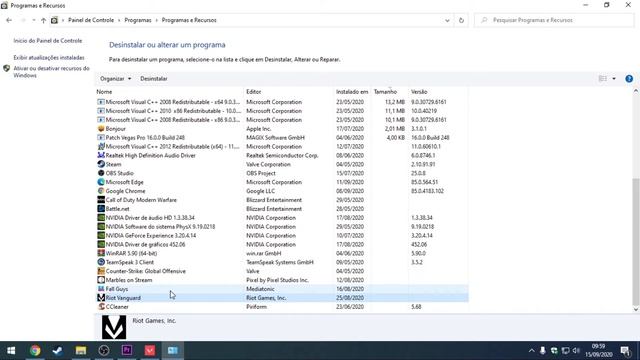This screenshot has width=640, height=360.
Task: Click the Call of Duty Modern Warfare icon
Action: tap(101, 200)
